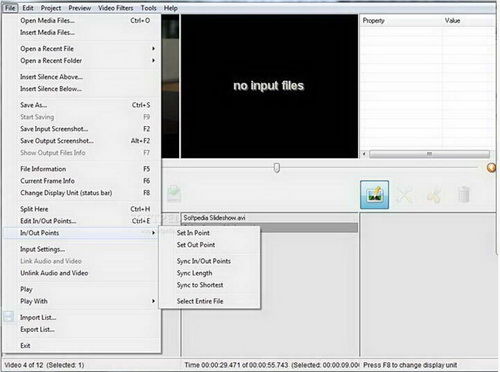Select Sync to Shortest option
Screen dimensions: 500x372
click(x=200, y=285)
